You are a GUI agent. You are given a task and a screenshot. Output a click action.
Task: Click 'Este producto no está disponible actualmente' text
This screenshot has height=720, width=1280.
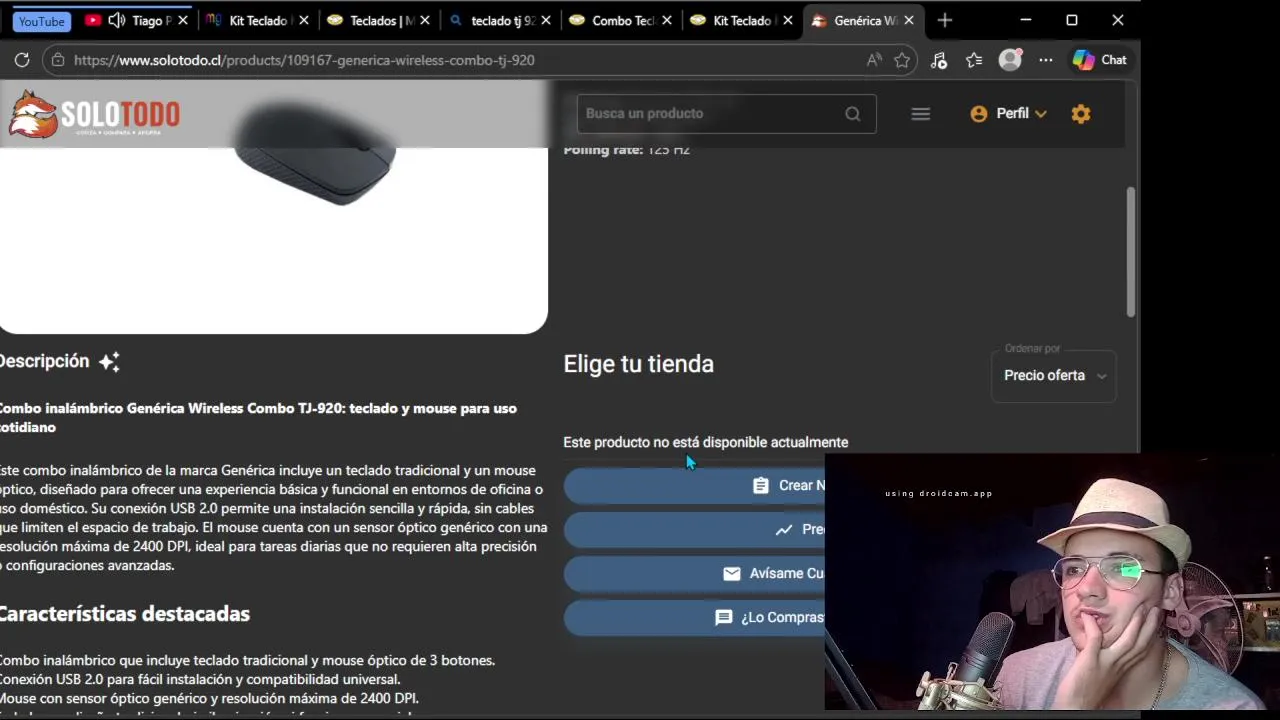point(706,442)
